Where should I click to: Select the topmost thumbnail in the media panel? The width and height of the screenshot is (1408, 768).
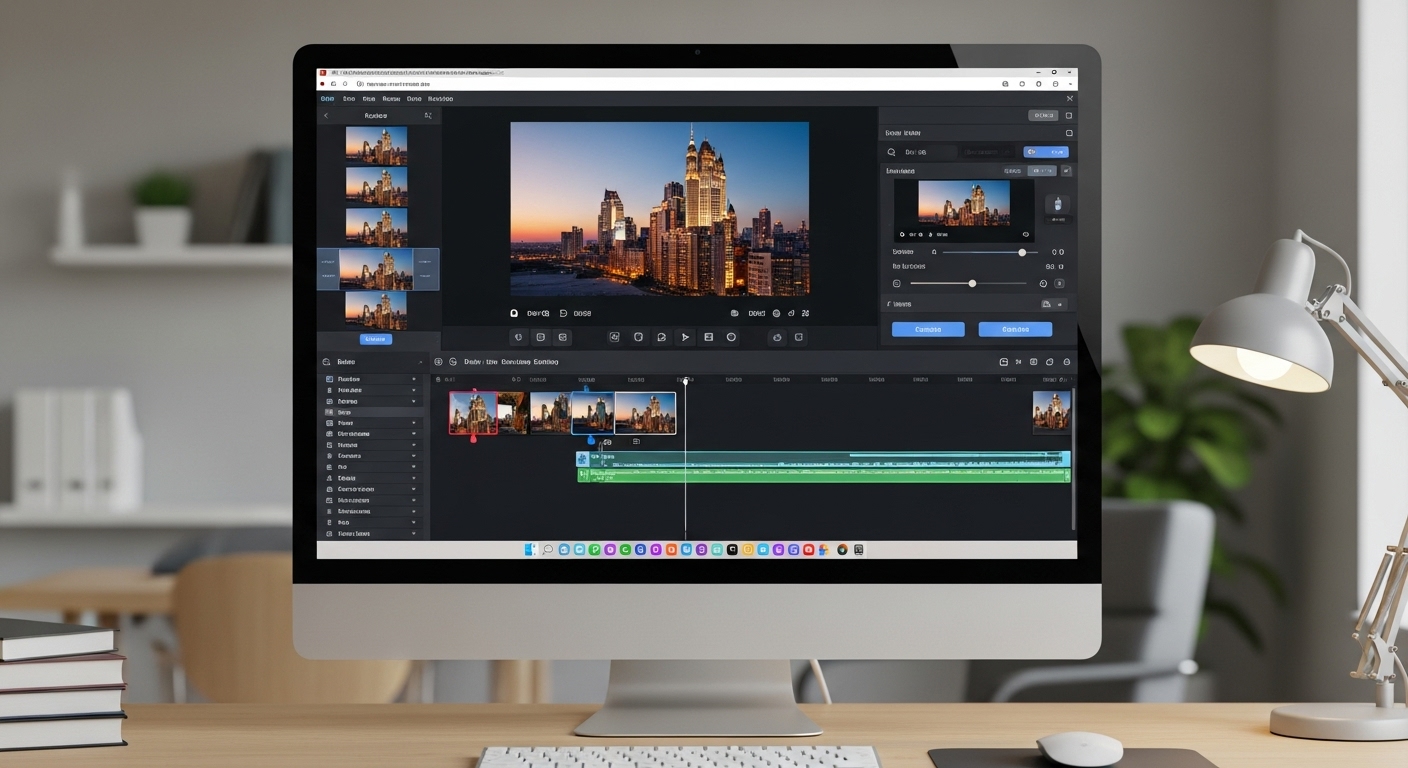376,145
